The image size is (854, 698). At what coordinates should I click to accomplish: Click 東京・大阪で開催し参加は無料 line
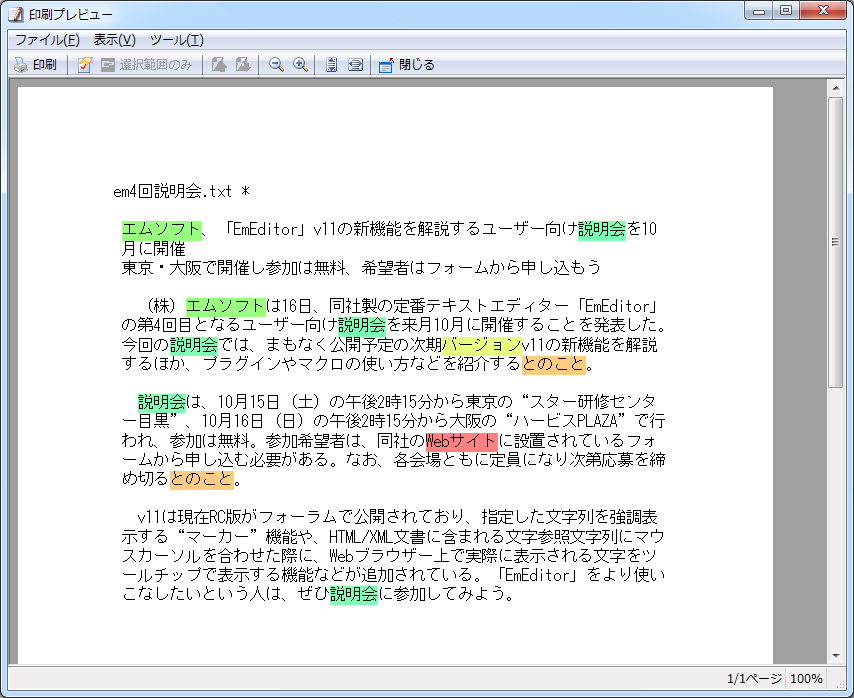pyautogui.click(x=361, y=267)
